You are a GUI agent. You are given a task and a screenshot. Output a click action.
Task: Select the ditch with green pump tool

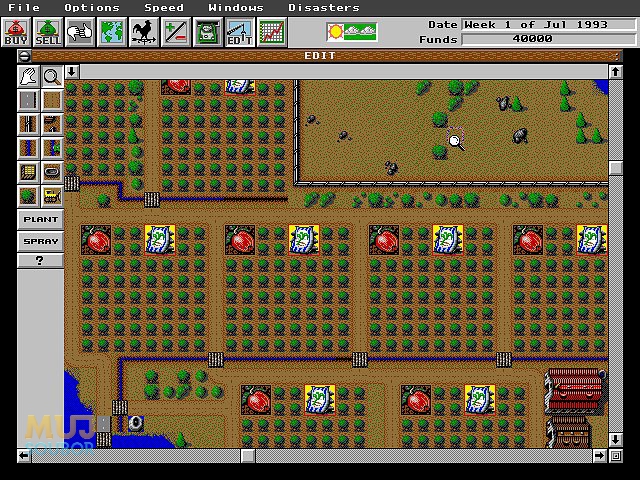point(52,148)
